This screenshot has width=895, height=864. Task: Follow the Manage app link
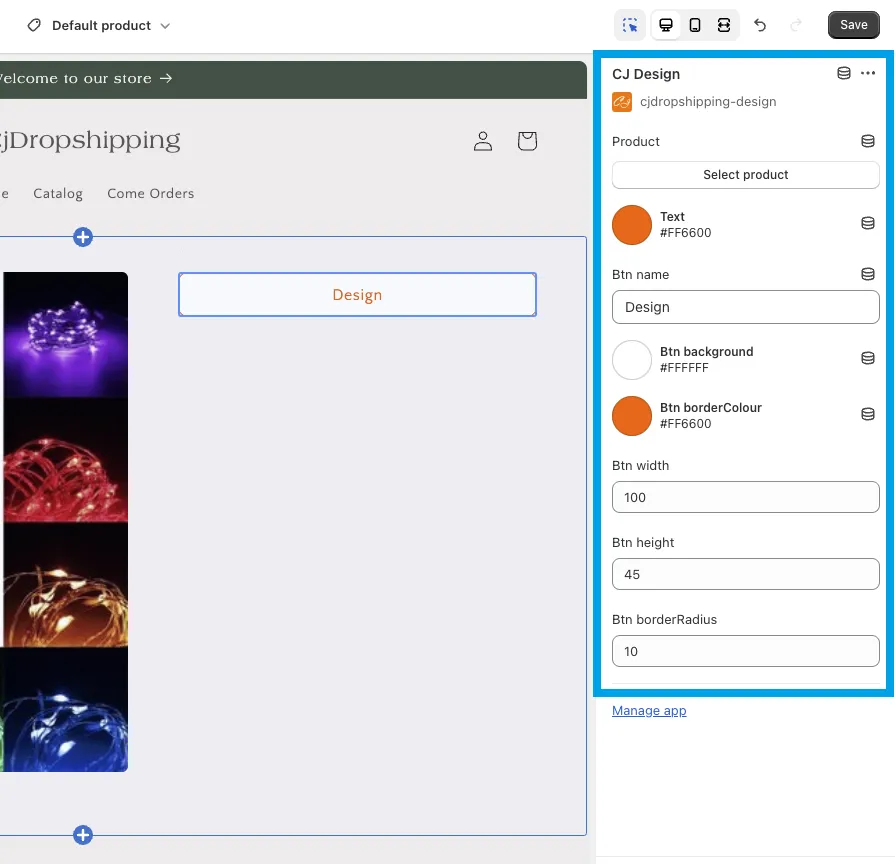(649, 711)
